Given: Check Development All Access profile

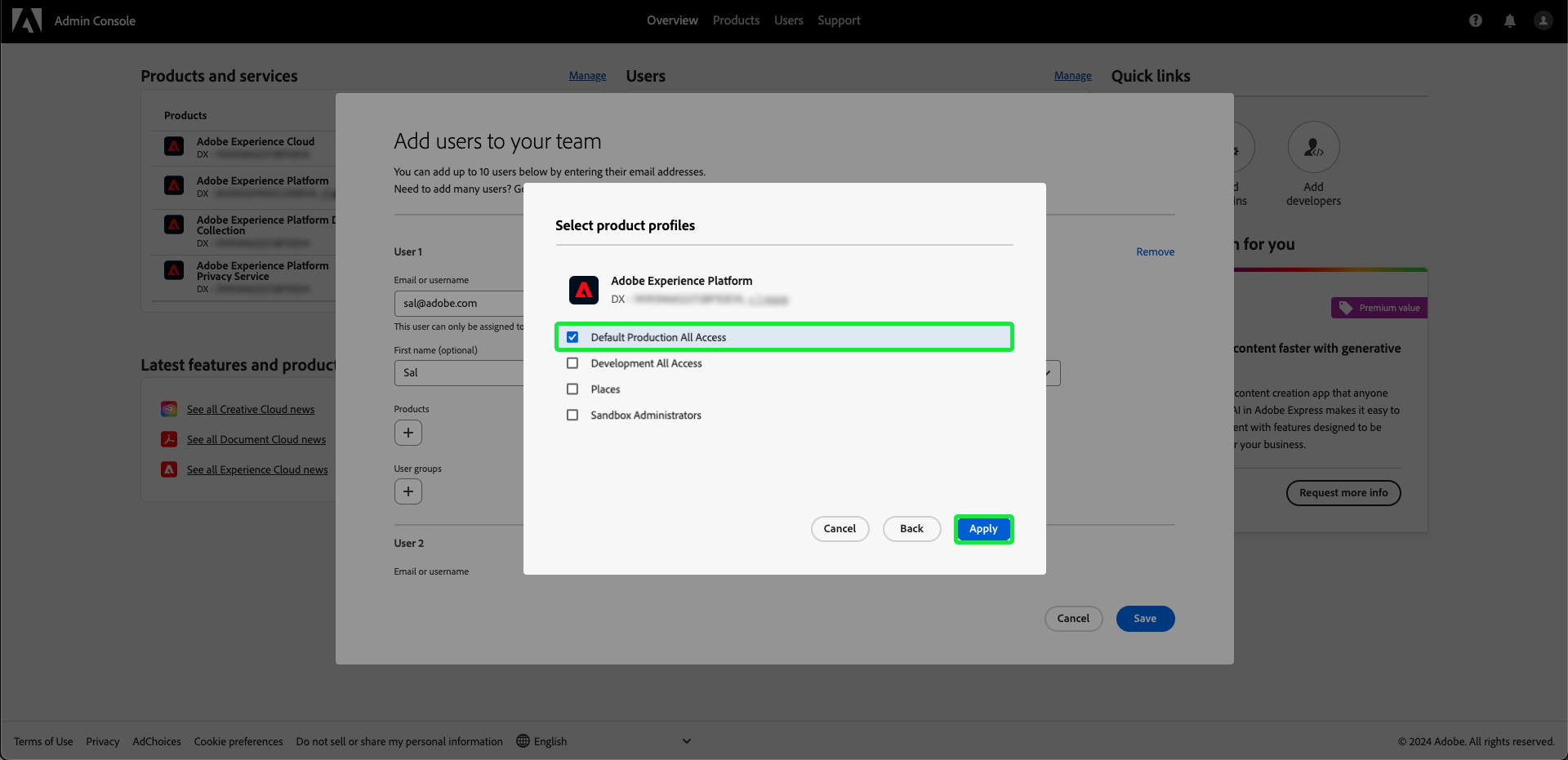Looking at the screenshot, I should tap(572, 363).
